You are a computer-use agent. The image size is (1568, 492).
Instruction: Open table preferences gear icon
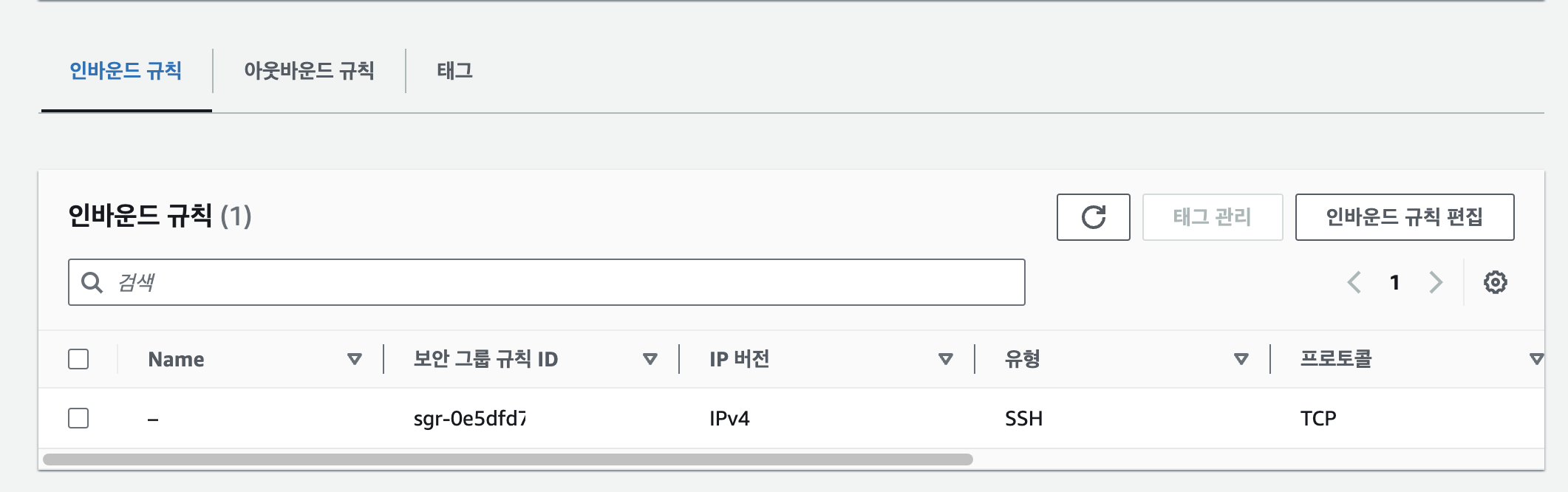pyautogui.click(x=1495, y=282)
